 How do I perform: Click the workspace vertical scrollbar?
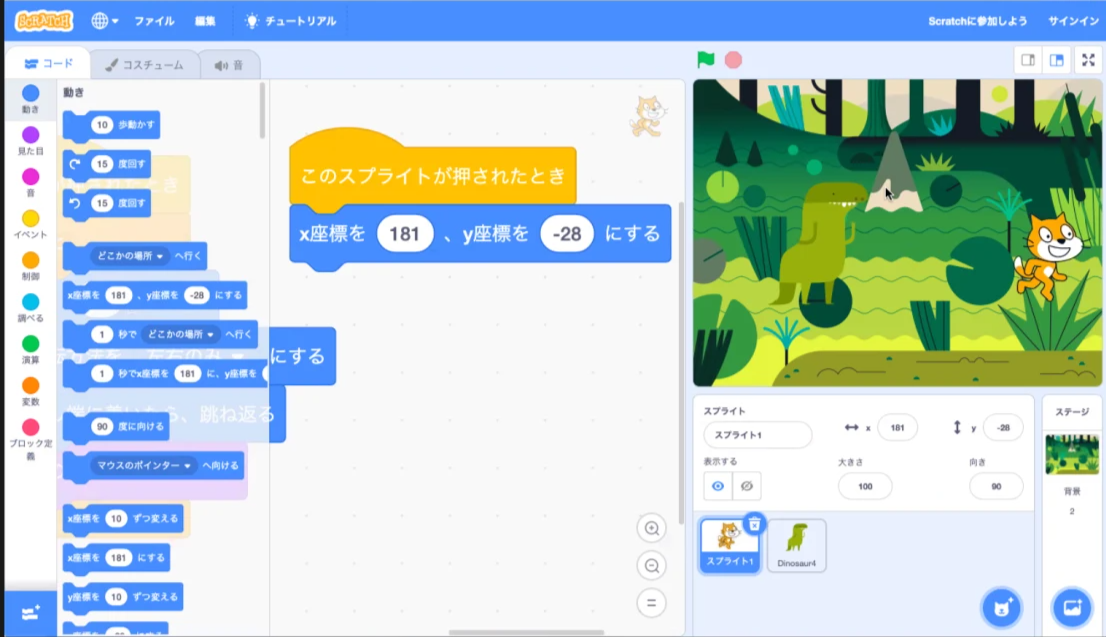pos(681,363)
